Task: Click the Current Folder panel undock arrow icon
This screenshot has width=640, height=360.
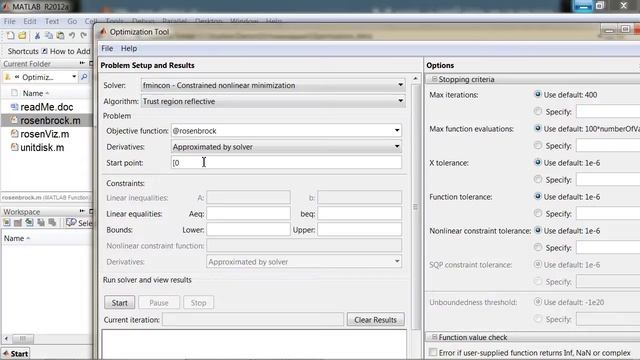Action: (82, 63)
